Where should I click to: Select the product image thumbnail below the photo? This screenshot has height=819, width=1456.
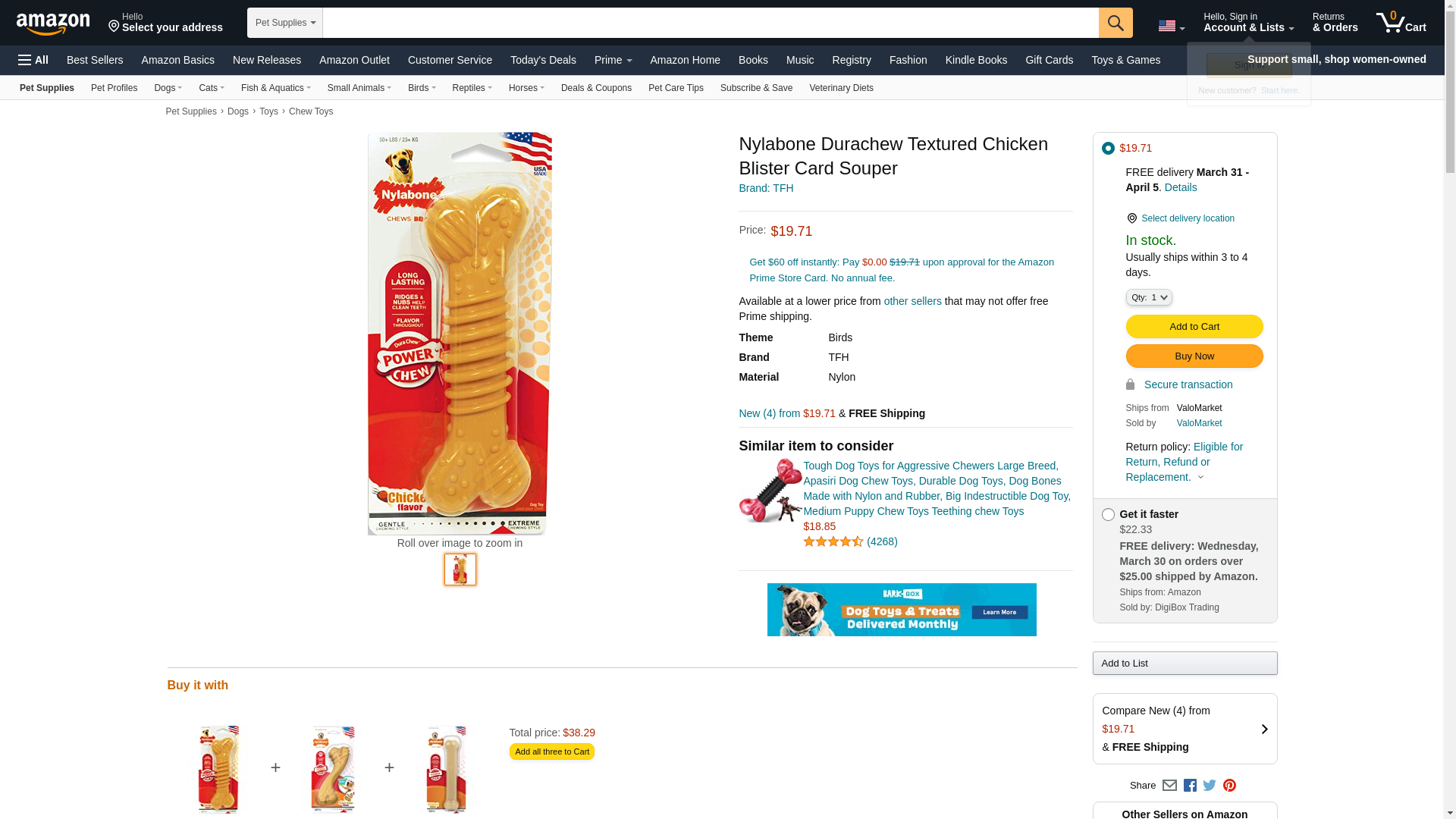coord(460,570)
